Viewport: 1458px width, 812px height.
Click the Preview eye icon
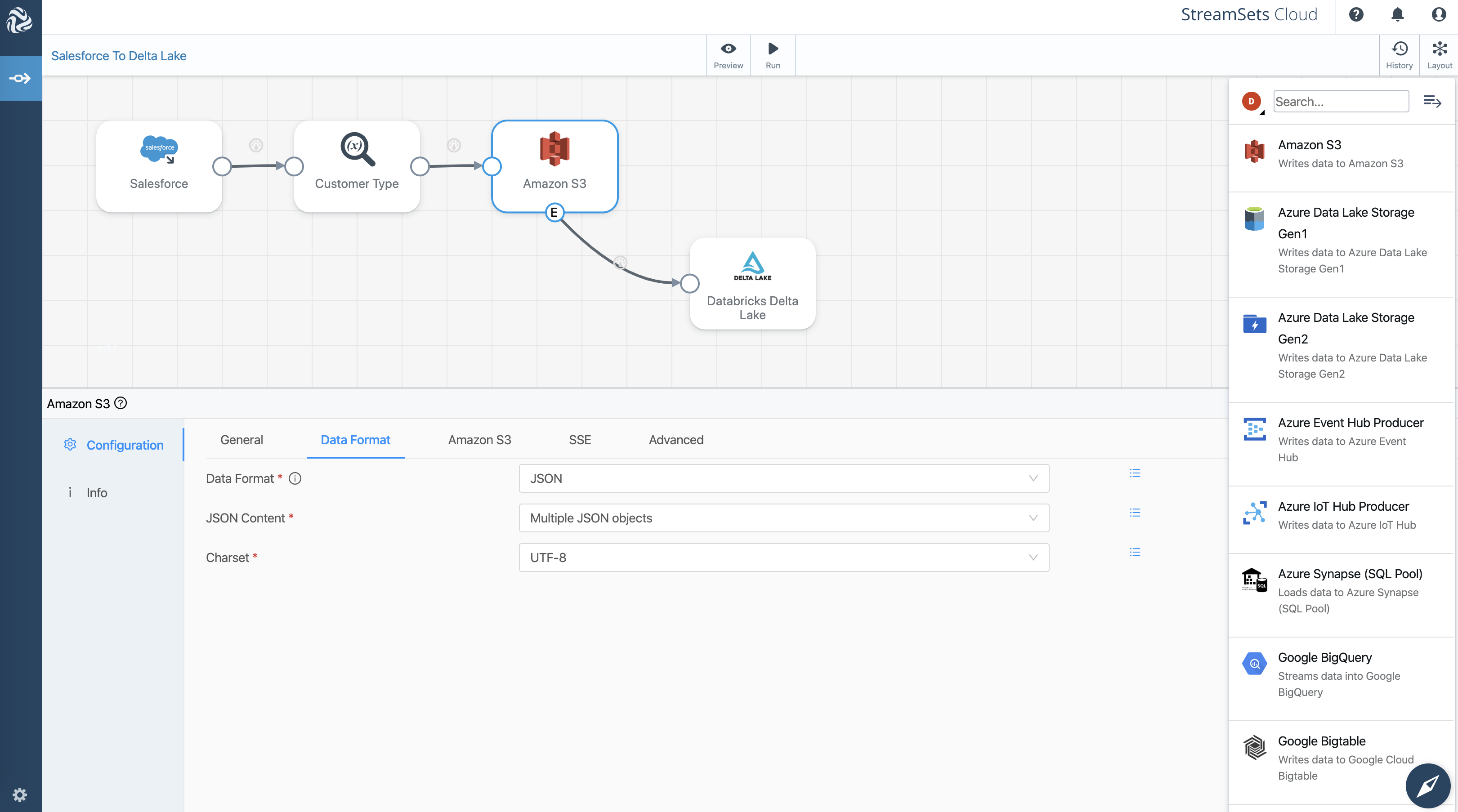click(728, 49)
